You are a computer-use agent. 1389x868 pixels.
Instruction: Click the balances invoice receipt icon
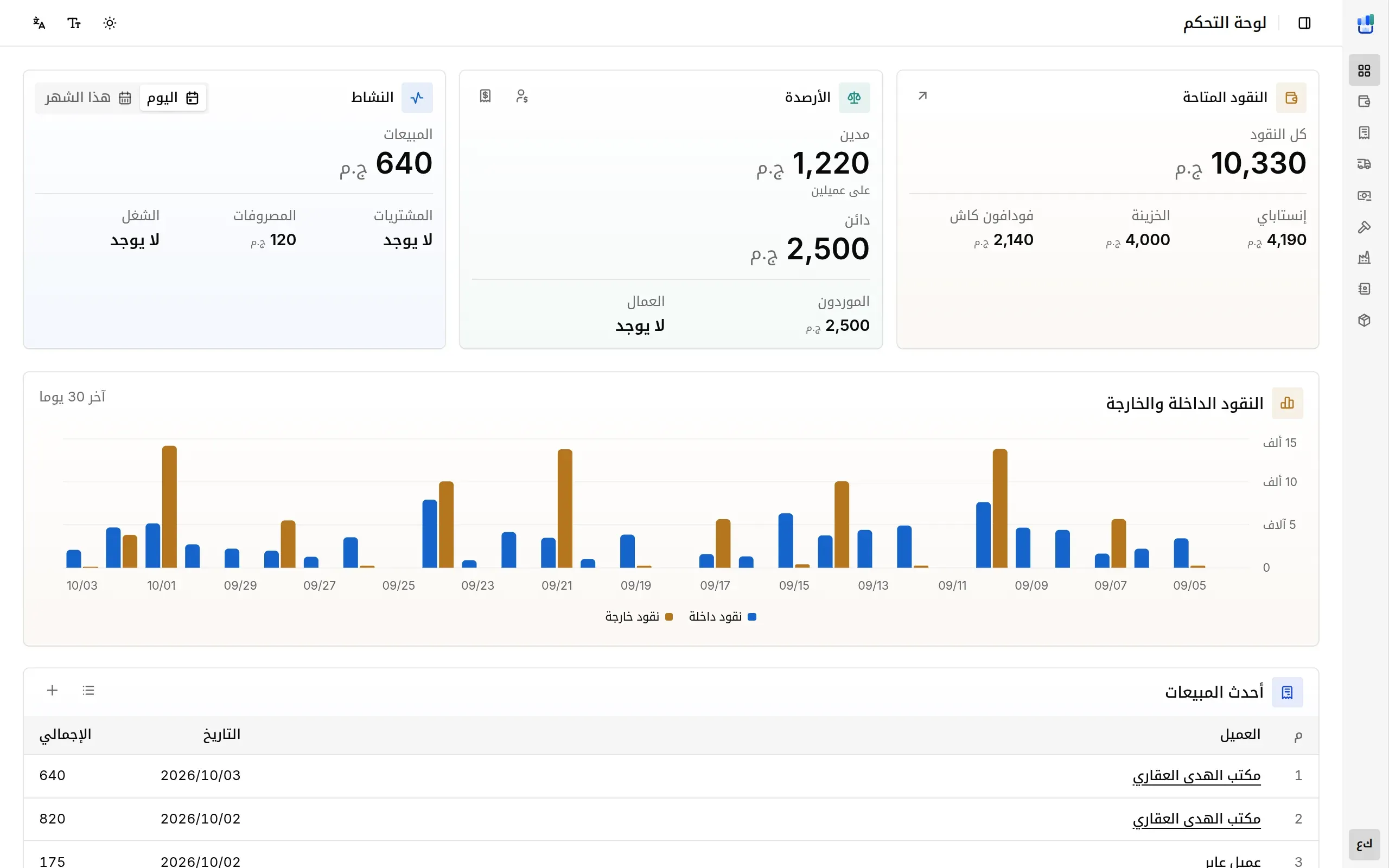486,96
